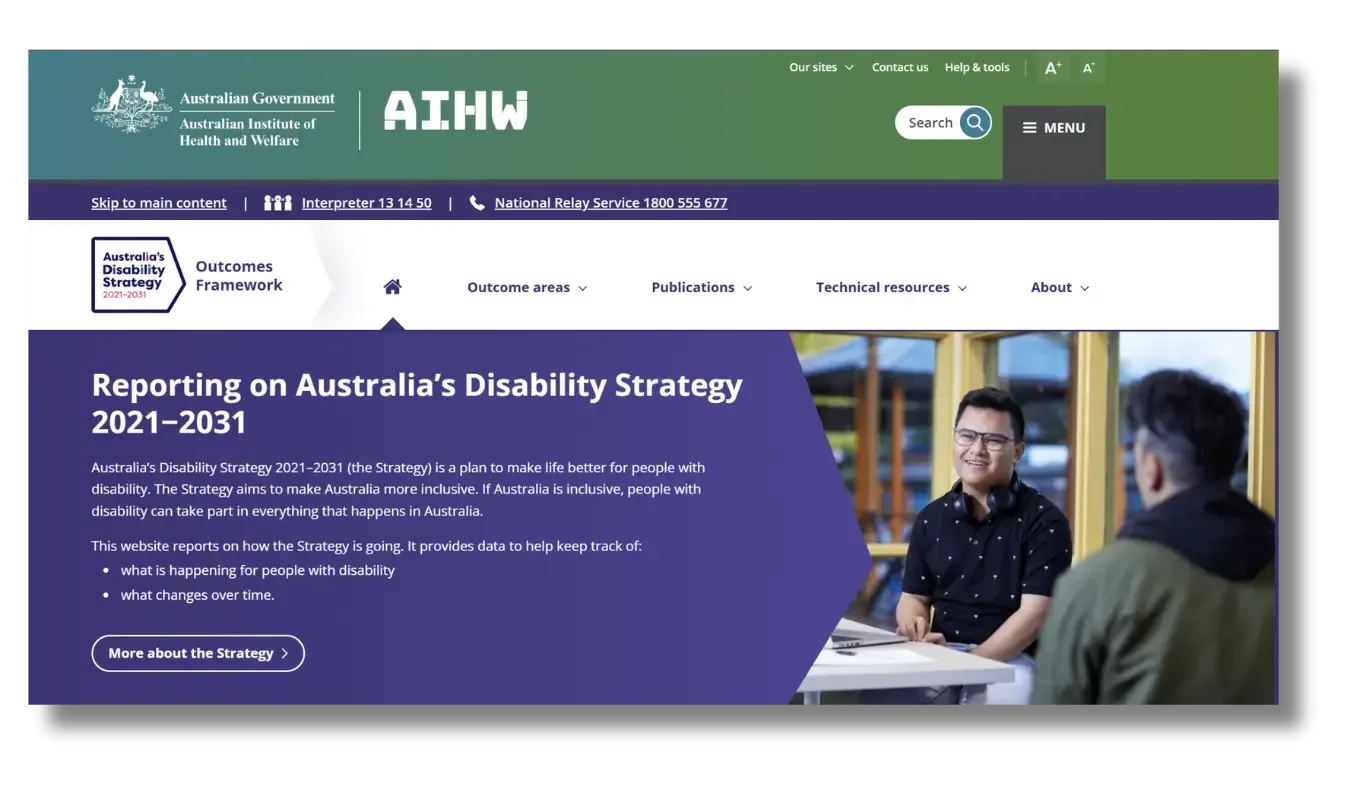Image resolution: width=1350 pixels, height=800 pixels.
Task: Click Australia's Disability Strategy badge logo
Action: click(x=138, y=275)
